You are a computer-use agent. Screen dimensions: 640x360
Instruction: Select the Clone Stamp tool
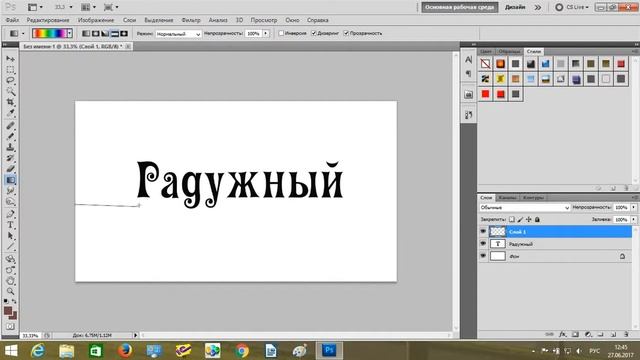click(x=10, y=147)
